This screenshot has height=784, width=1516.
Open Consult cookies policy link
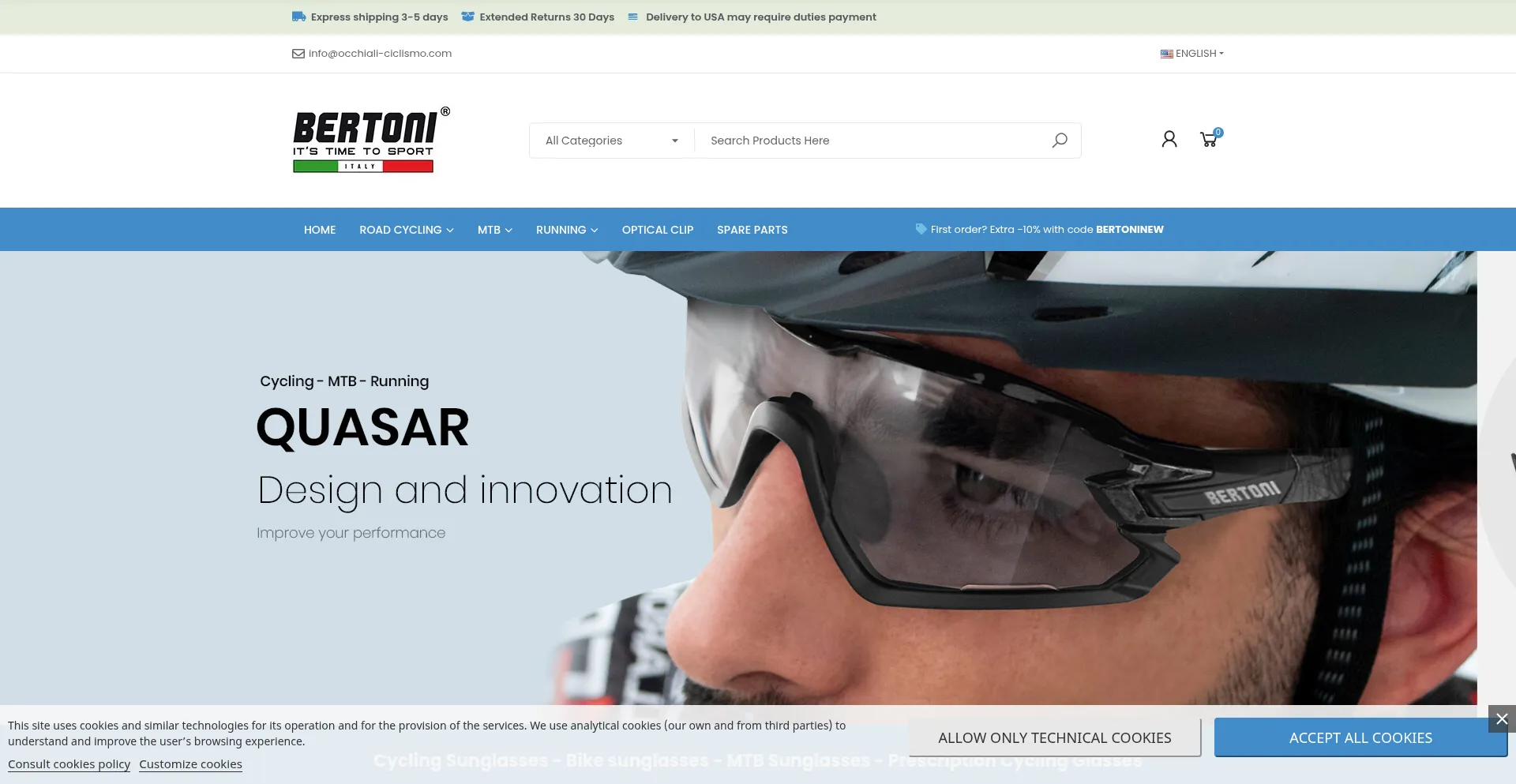(69, 764)
